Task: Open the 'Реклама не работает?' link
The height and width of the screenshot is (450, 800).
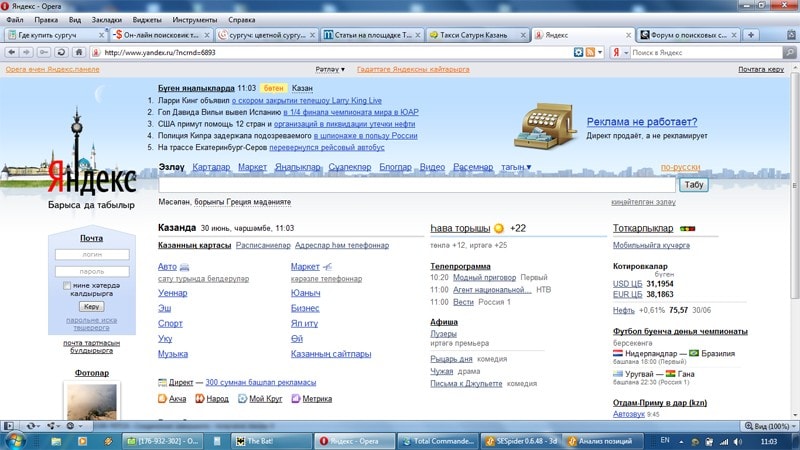Action: (642, 122)
